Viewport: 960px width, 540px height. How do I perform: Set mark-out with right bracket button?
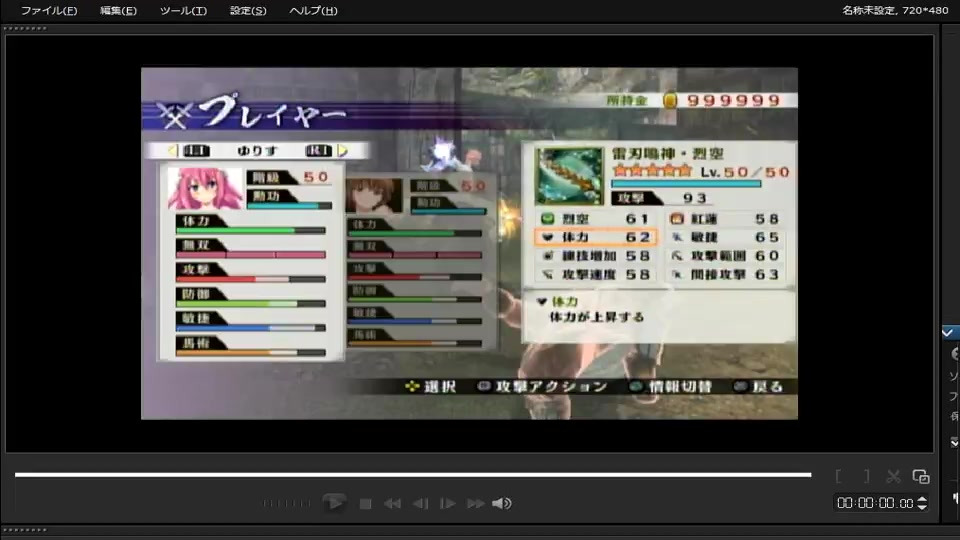(866, 476)
